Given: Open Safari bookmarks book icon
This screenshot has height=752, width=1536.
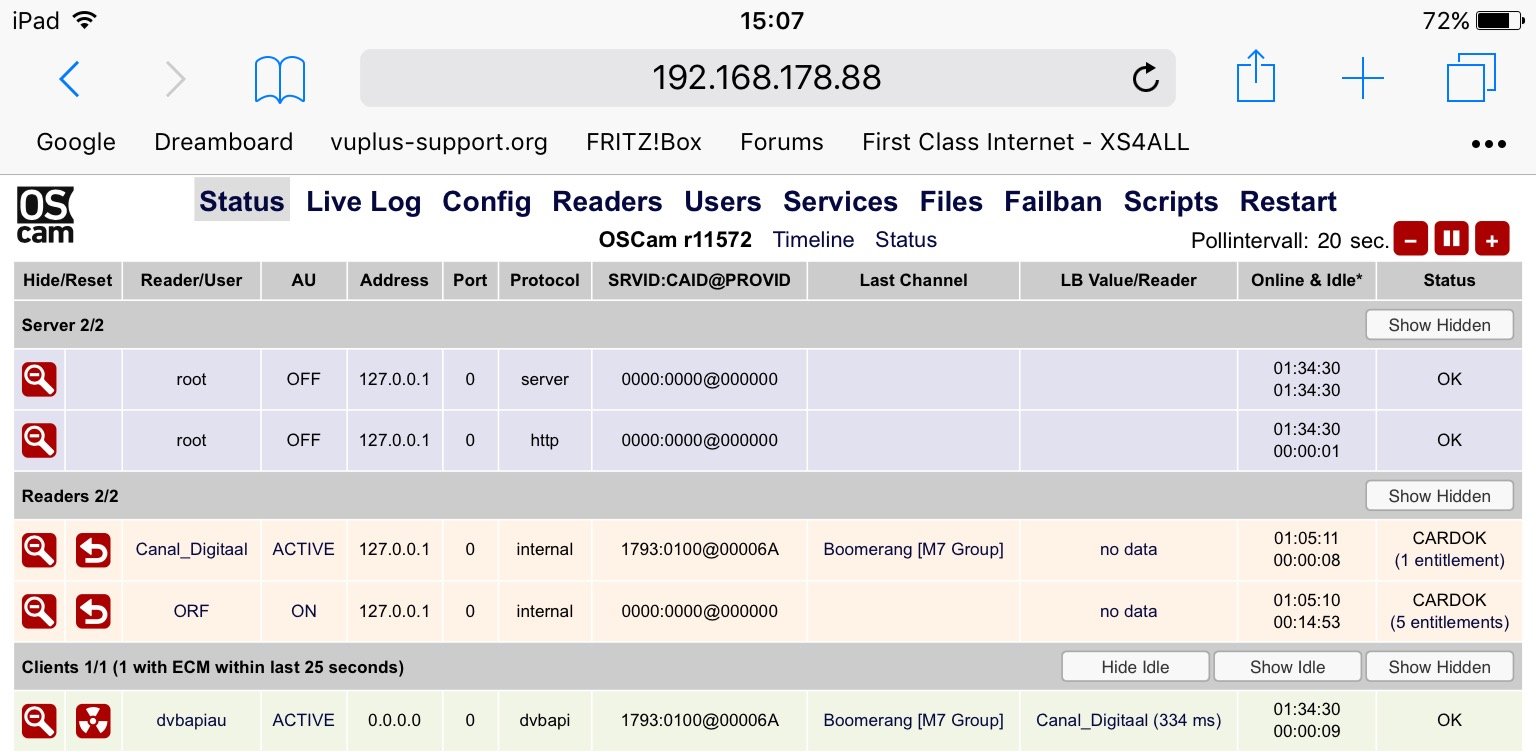Looking at the screenshot, I should coord(280,79).
